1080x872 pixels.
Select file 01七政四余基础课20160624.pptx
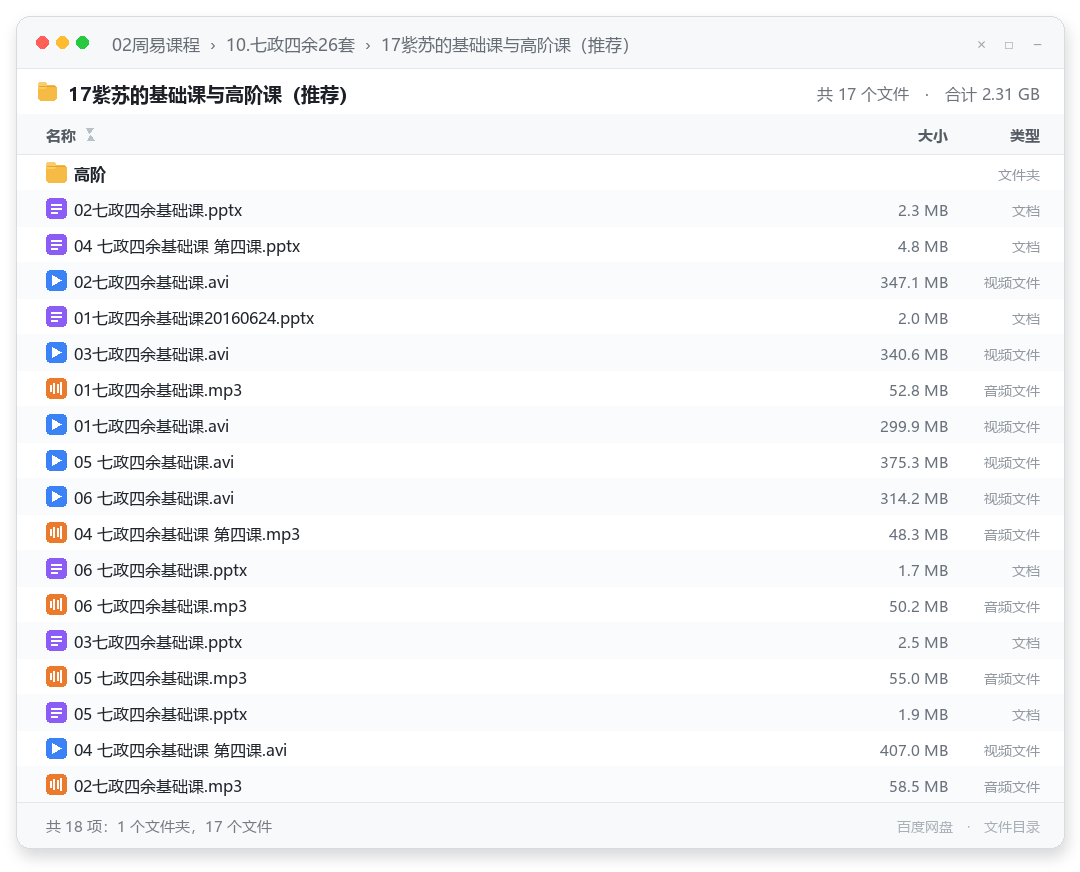click(194, 318)
